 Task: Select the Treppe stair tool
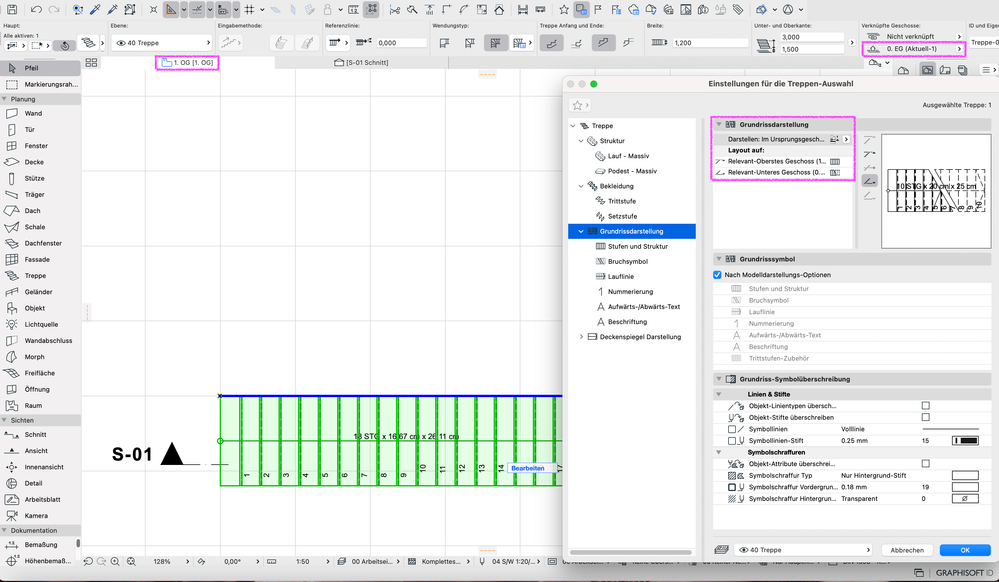click(x=35, y=276)
